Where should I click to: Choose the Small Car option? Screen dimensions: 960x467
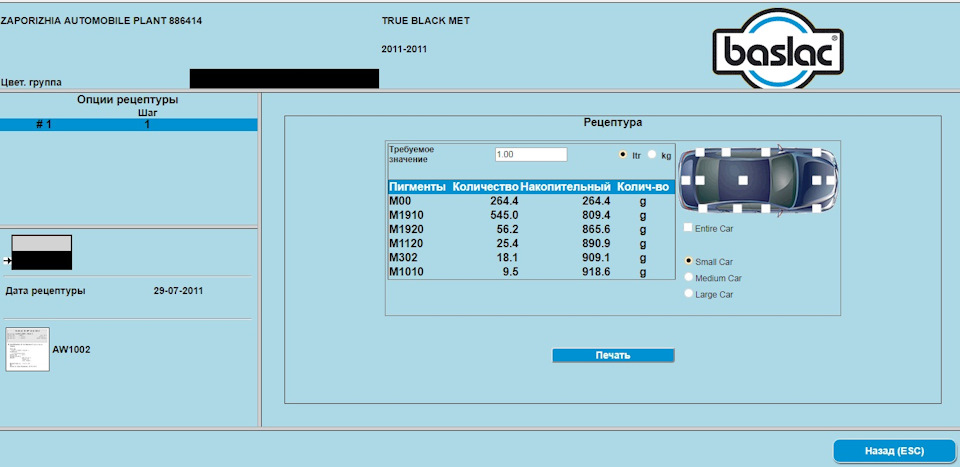tap(689, 261)
